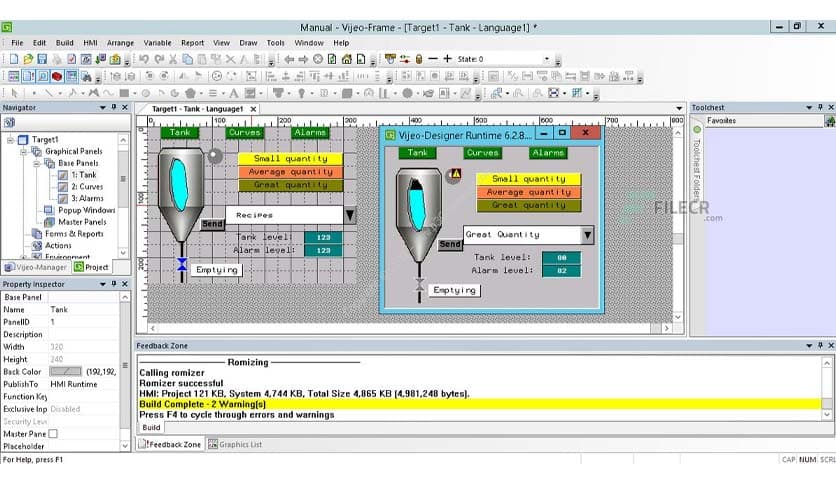Open the editor tab list dropdown arrow
Screen dimensions: 836x484
[x=679, y=108]
